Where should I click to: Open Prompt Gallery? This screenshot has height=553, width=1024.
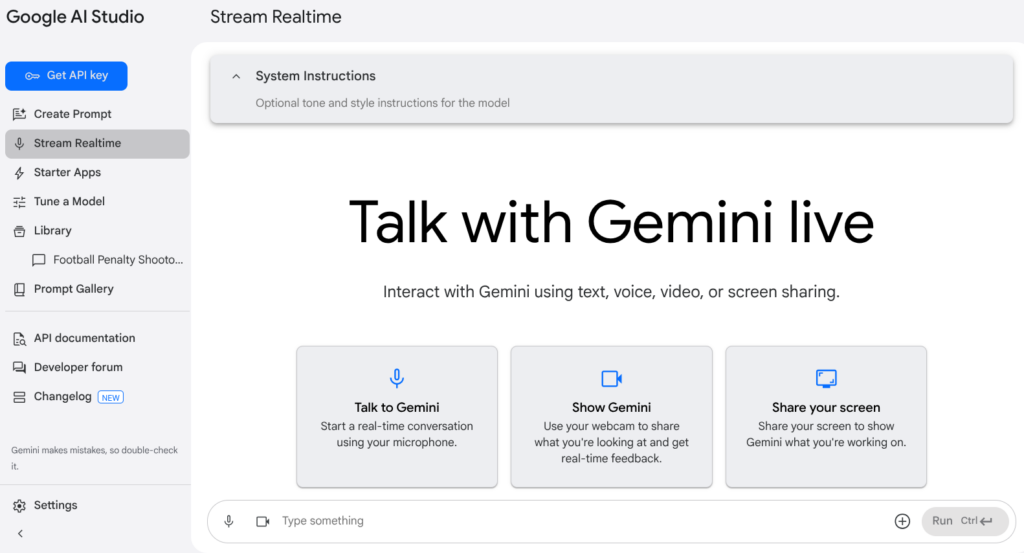pos(97,289)
